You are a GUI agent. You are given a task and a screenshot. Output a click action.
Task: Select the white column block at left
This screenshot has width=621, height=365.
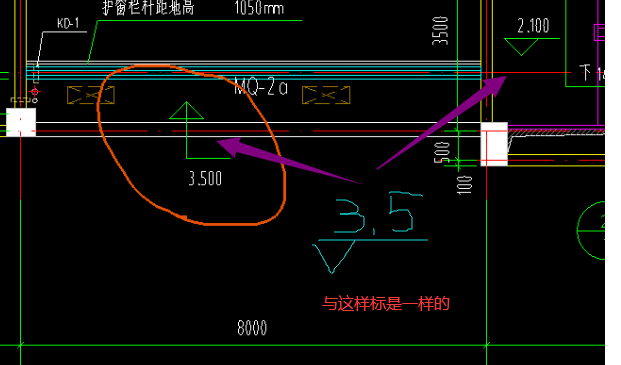coord(21,122)
